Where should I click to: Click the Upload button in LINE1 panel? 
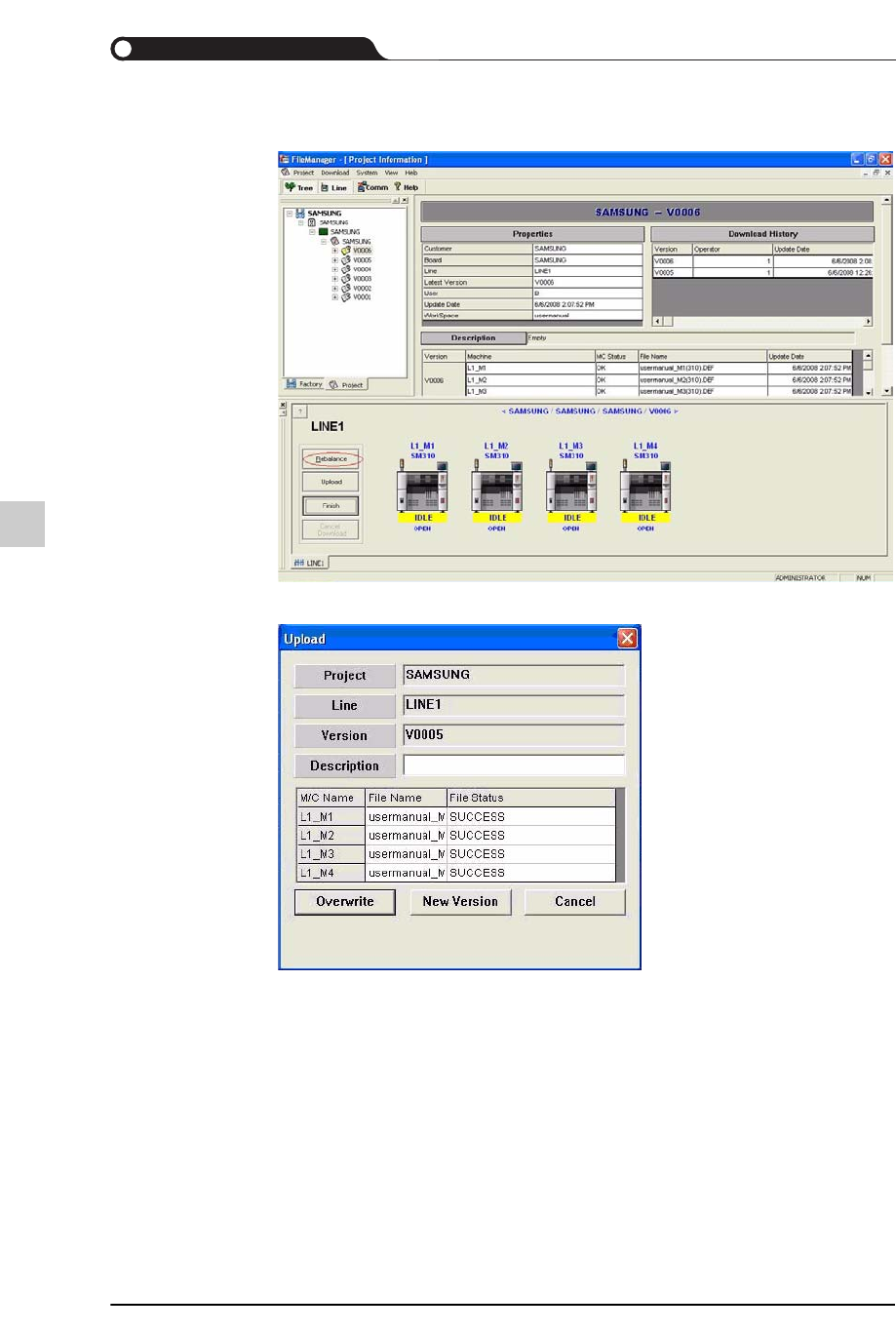tap(331, 482)
